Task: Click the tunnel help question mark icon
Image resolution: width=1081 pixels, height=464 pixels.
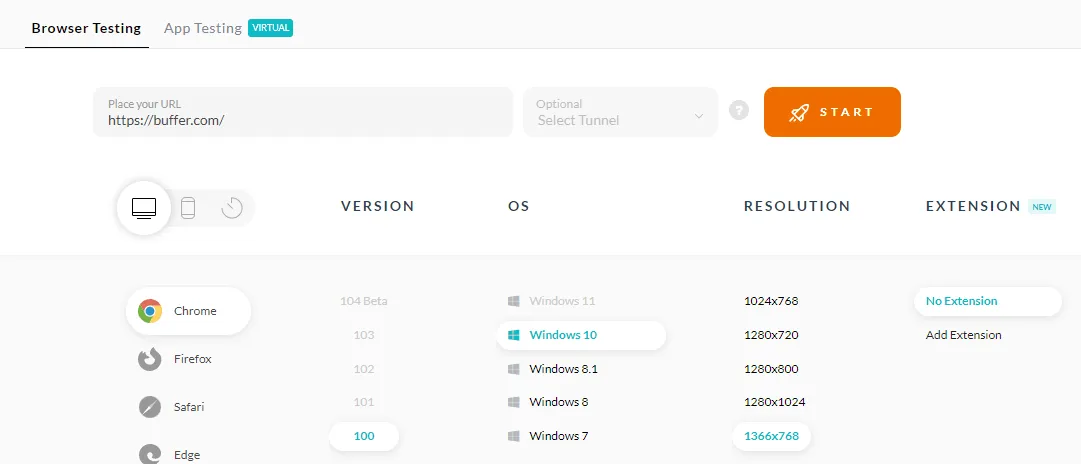Action: point(738,110)
